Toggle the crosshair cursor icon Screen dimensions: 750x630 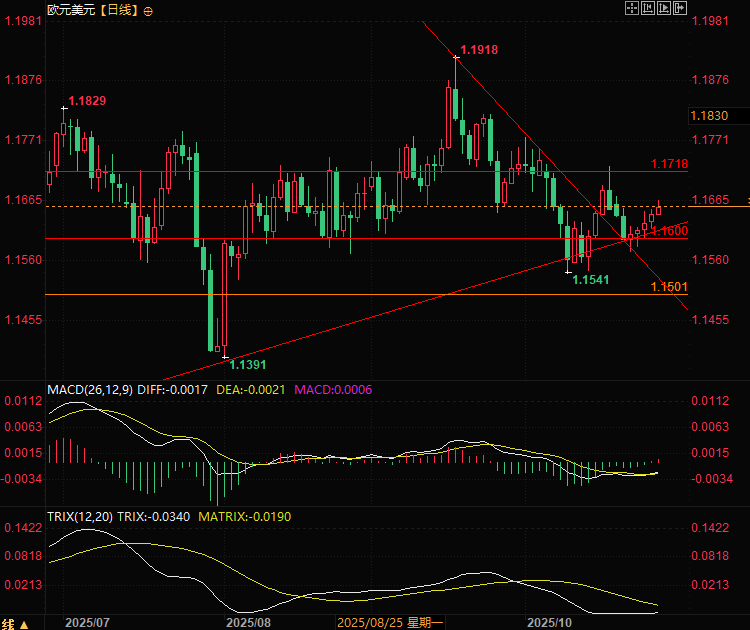coord(631,8)
